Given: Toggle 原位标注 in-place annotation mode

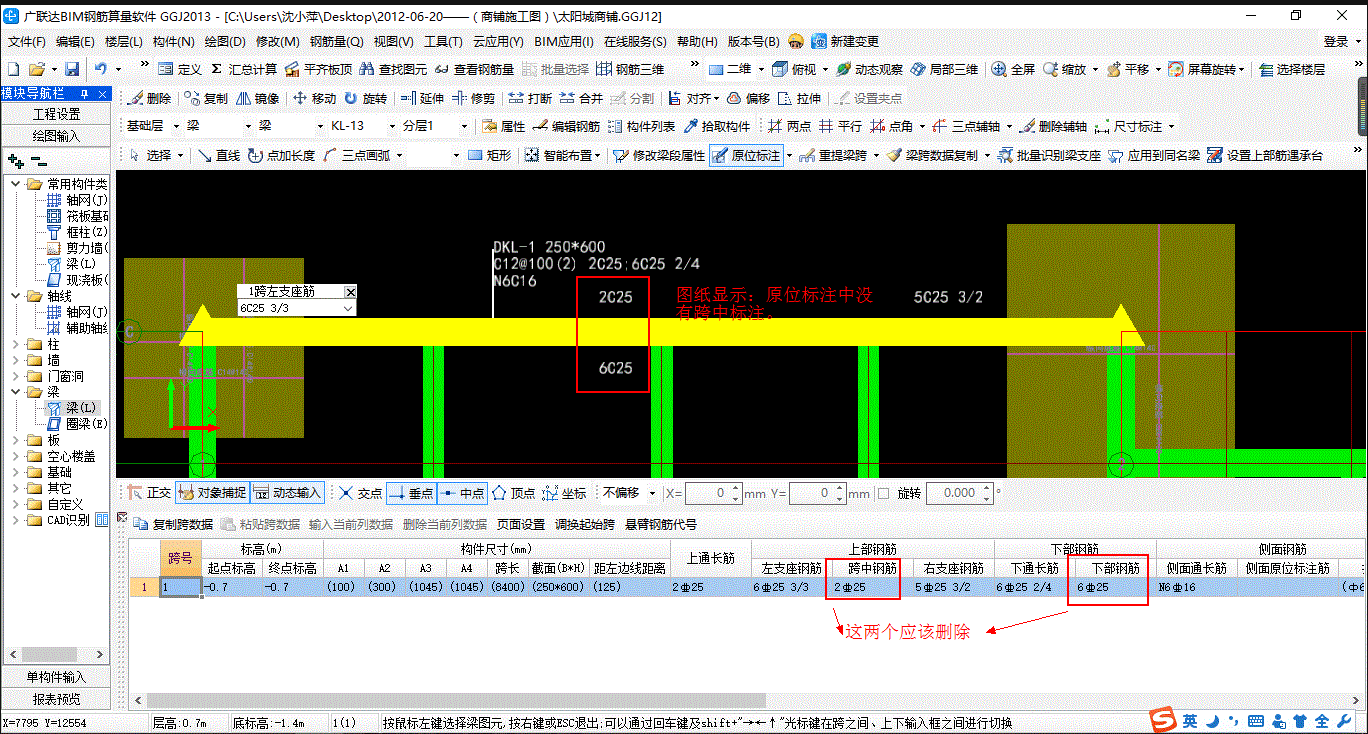Looking at the screenshot, I should 747,155.
